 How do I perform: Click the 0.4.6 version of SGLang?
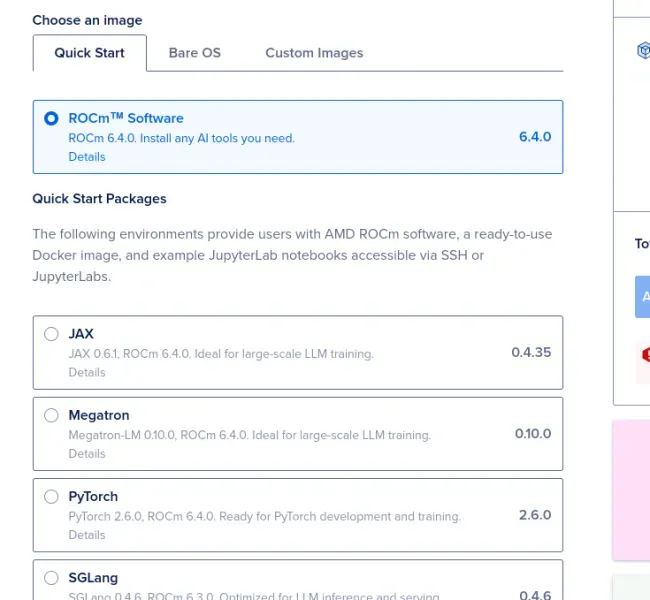(x=535, y=595)
